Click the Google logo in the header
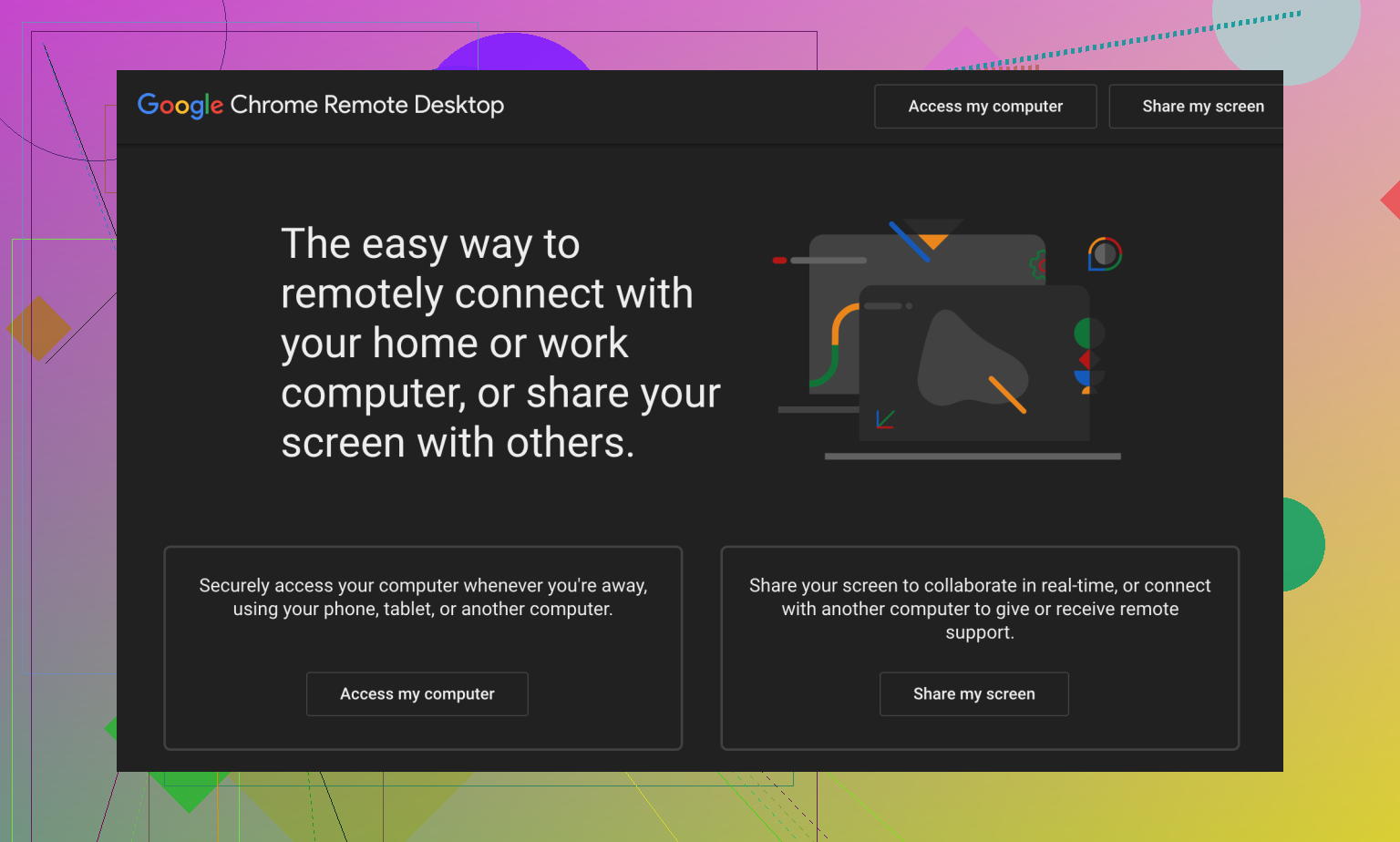The width and height of the screenshot is (1400, 842). [x=180, y=106]
